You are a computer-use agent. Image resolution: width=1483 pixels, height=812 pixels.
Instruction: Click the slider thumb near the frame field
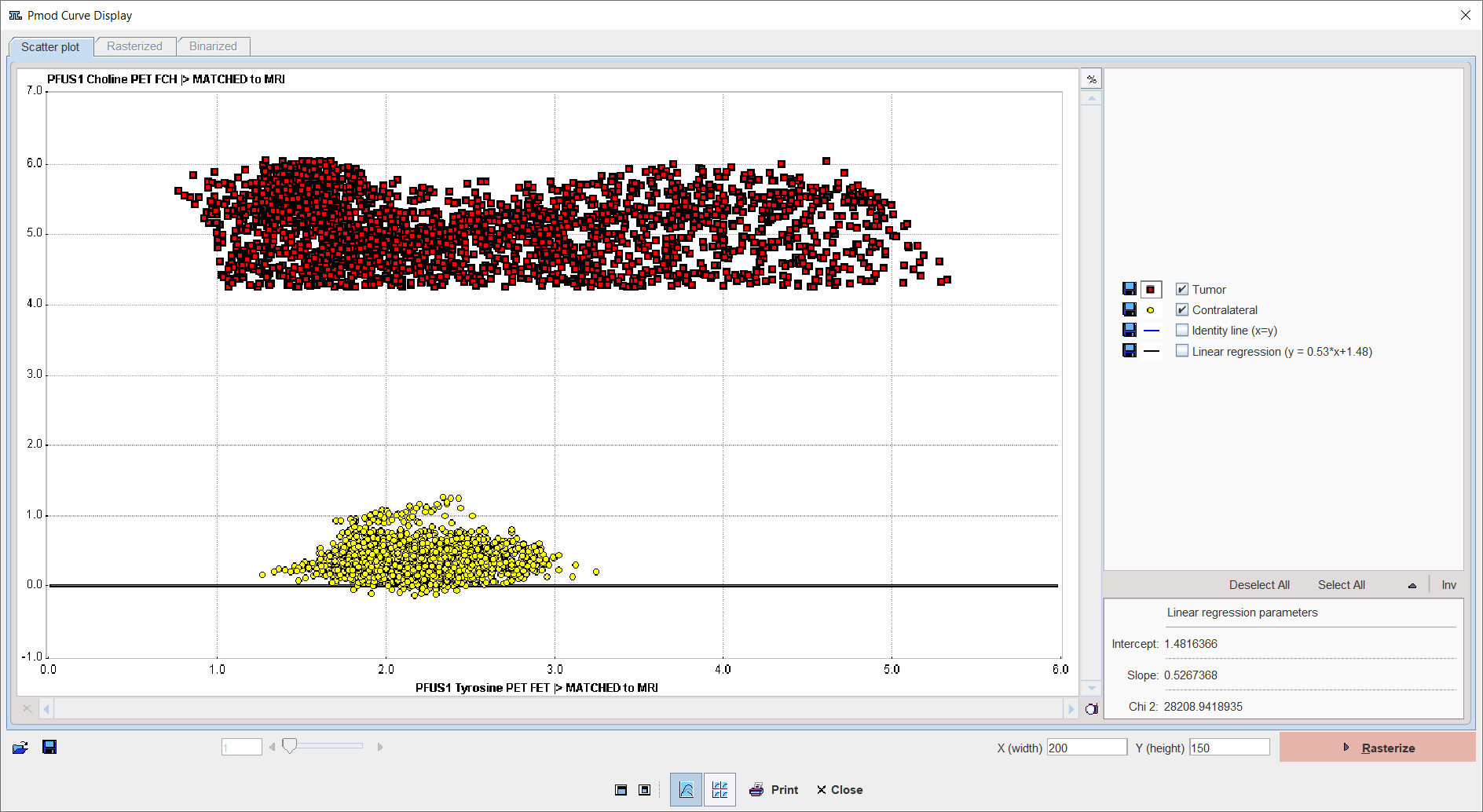point(289,746)
